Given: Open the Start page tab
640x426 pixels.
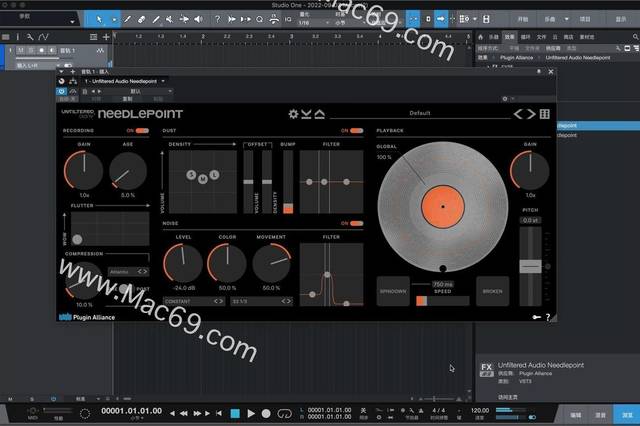Looking at the screenshot, I should click(522, 19).
